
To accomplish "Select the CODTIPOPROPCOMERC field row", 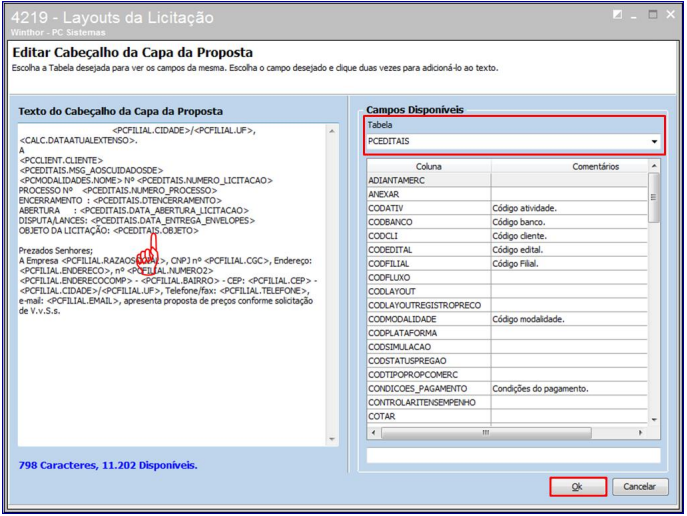I will [507, 375].
